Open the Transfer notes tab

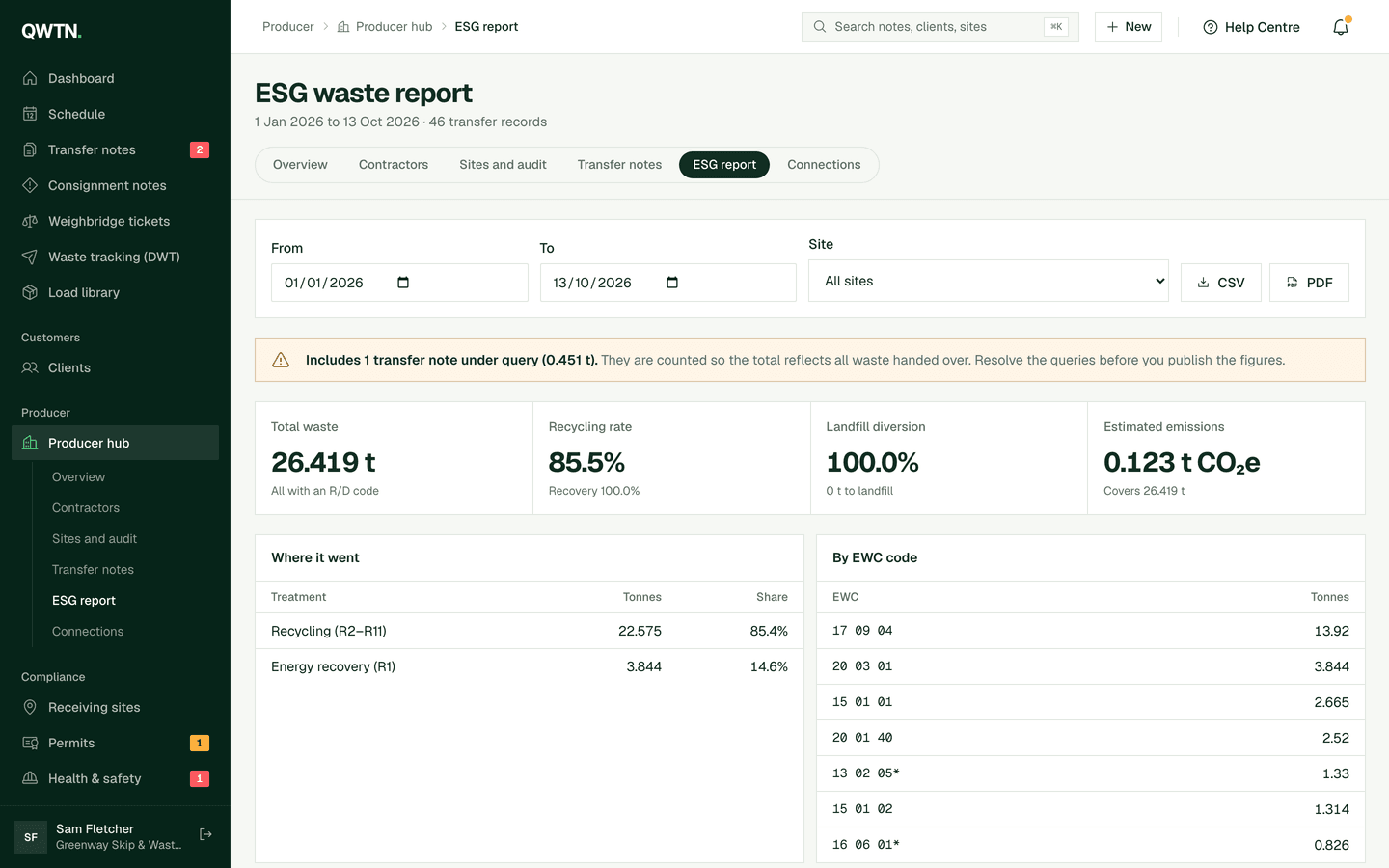[619, 165]
